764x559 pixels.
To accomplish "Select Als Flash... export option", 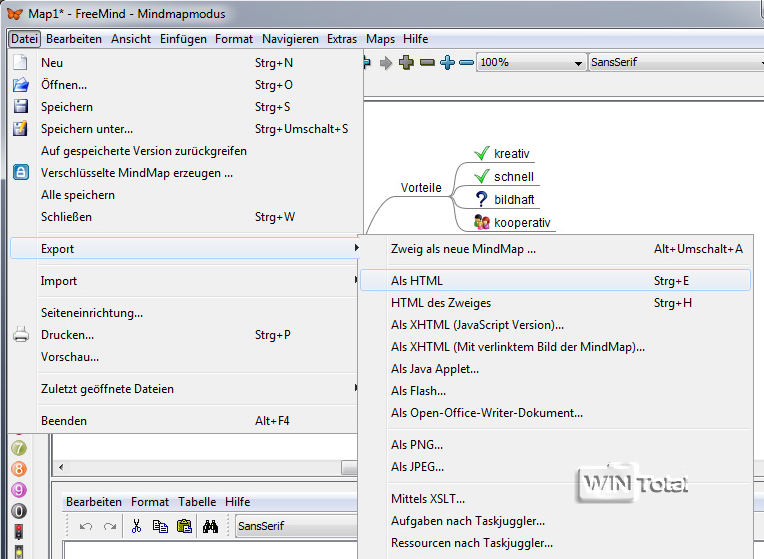I will 555,391.
